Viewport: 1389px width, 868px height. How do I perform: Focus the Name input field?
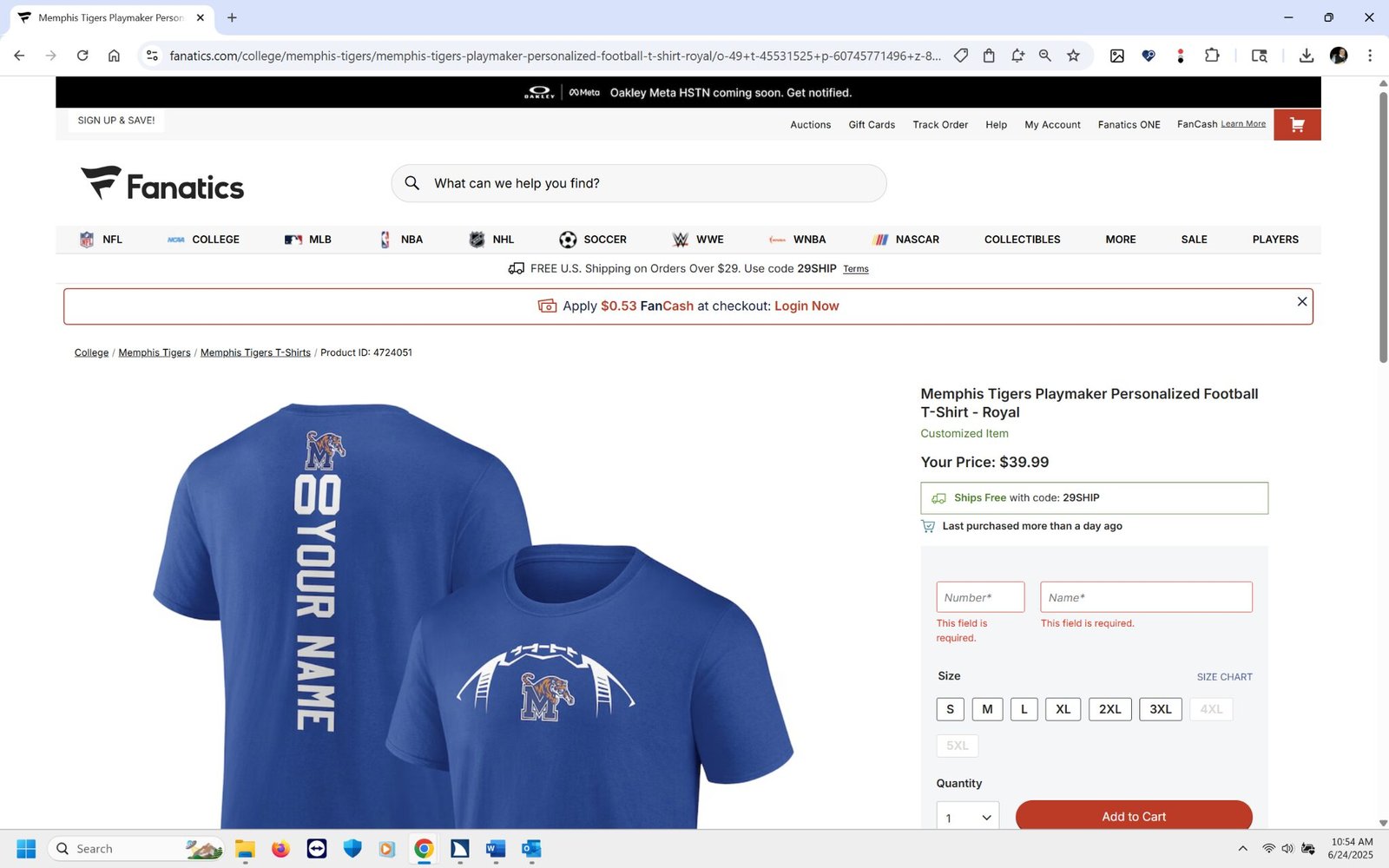tap(1146, 597)
